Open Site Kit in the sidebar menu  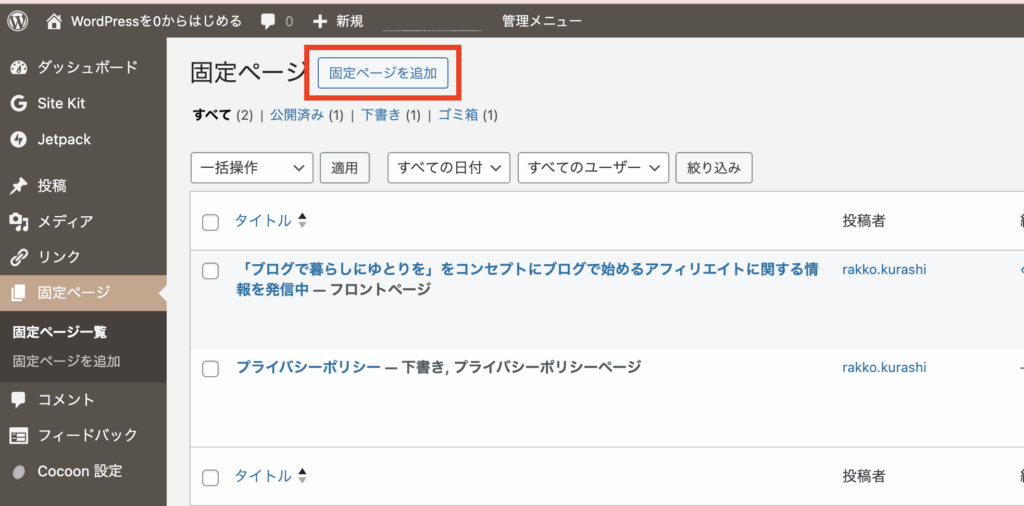tap(61, 103)
